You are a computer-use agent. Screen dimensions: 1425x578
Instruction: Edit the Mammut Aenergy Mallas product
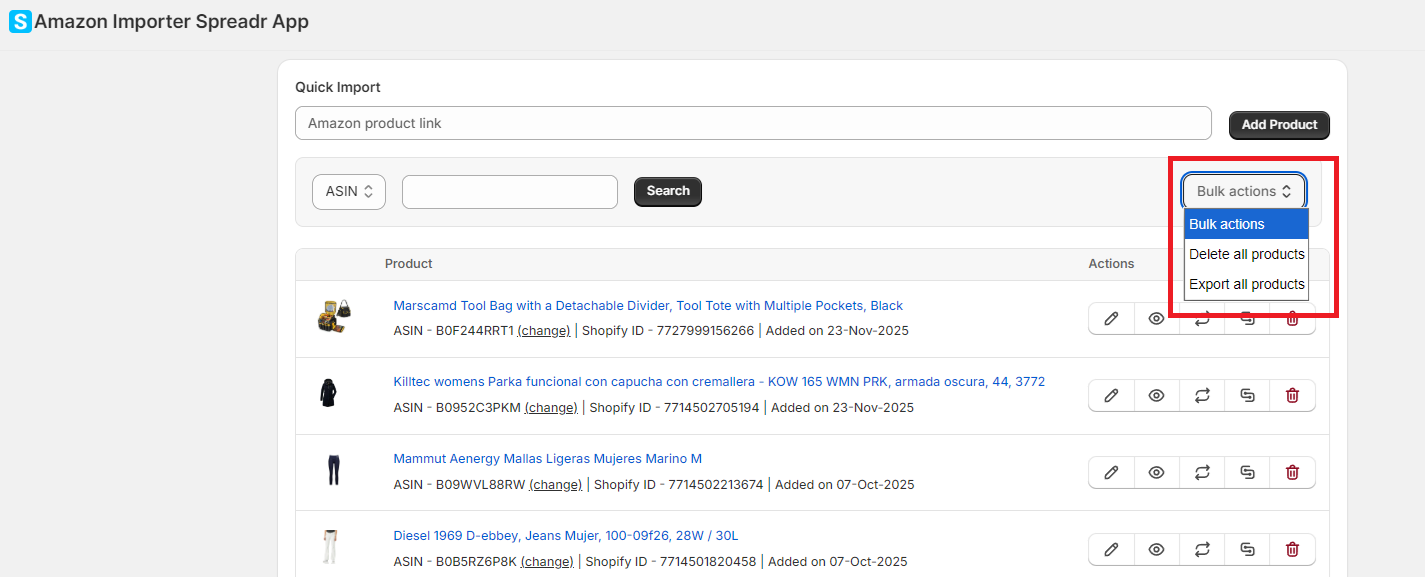click(x=1111, y=472)
